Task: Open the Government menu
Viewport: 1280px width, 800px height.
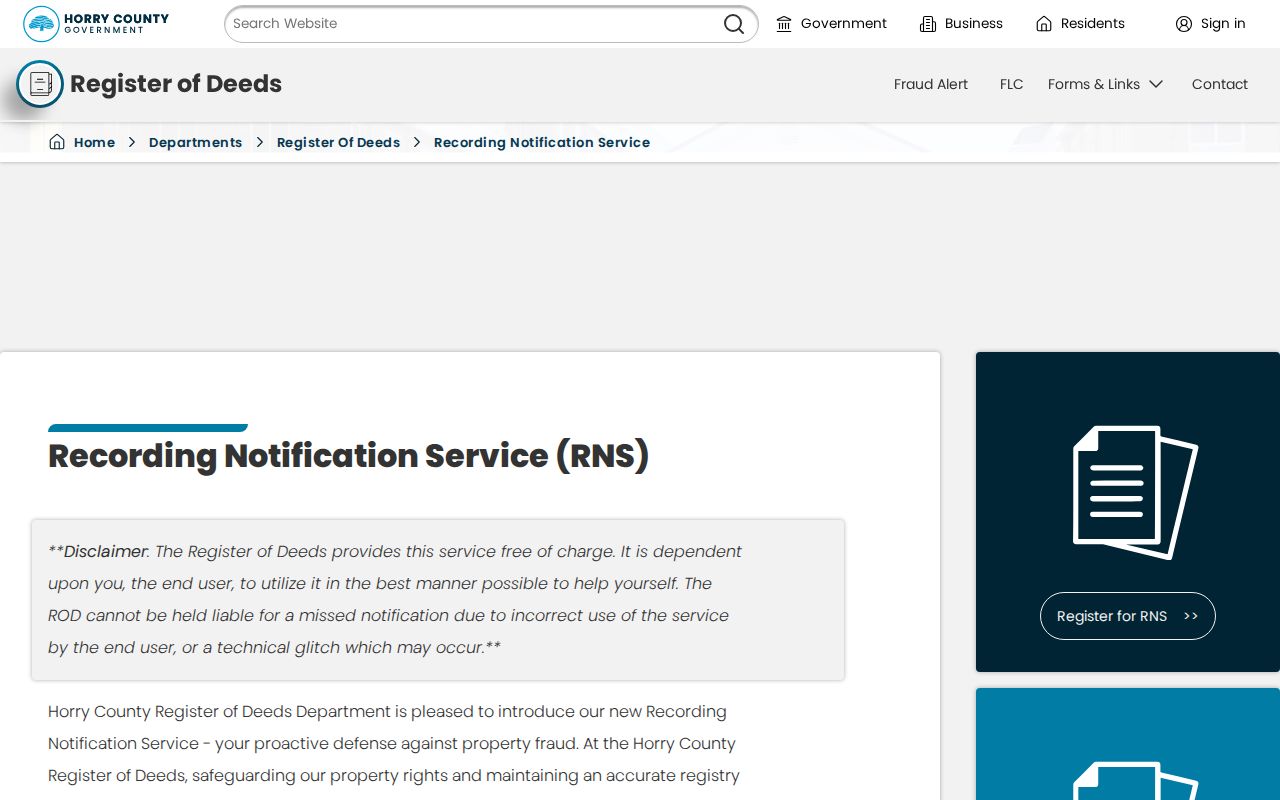Action: click(832, 24)
